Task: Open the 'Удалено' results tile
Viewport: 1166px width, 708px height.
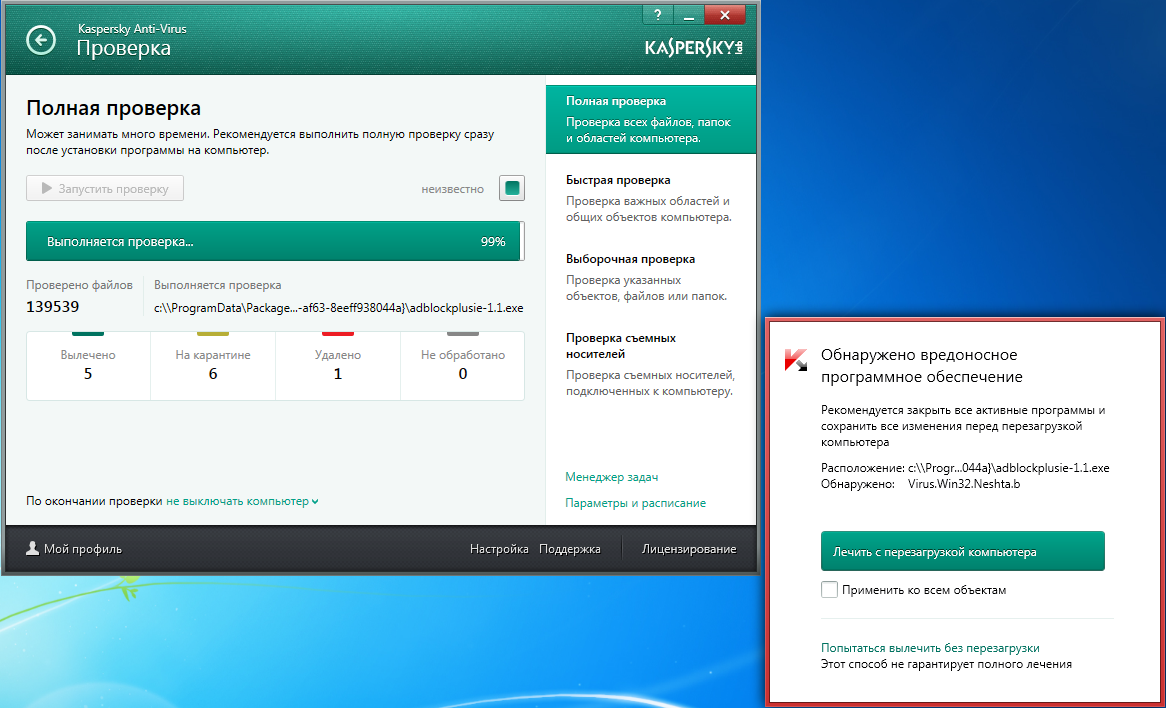Action: click(338, 365)
